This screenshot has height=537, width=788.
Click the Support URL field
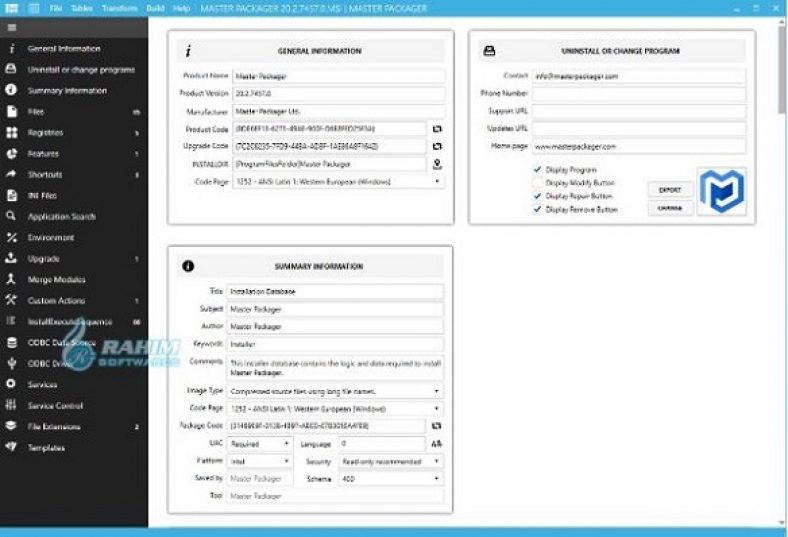tap(639, 111)
